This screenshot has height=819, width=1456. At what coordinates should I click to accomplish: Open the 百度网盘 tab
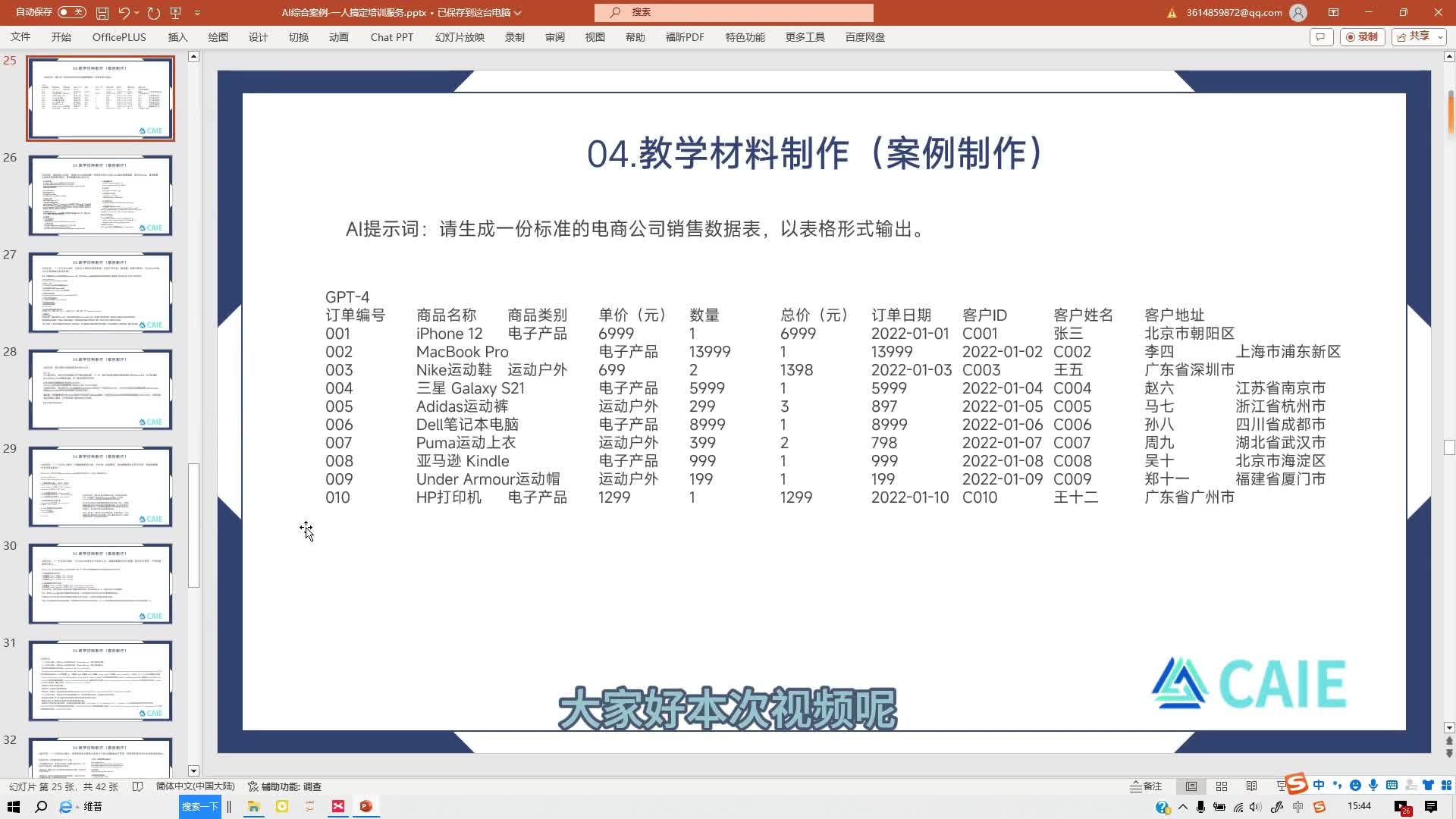[x=865, y=37]
